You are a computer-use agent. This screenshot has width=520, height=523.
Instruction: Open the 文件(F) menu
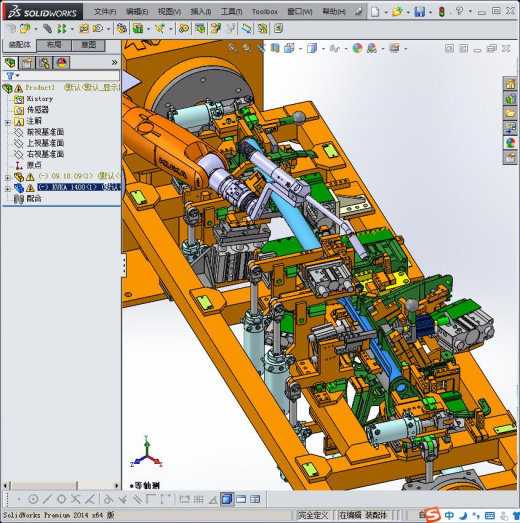pos(105,12)
